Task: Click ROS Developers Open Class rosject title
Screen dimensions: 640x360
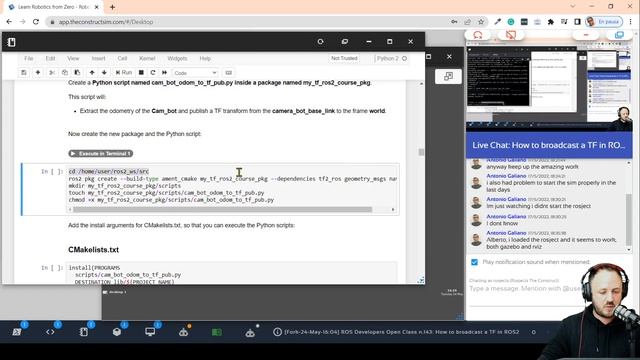Action: (402, 332)
